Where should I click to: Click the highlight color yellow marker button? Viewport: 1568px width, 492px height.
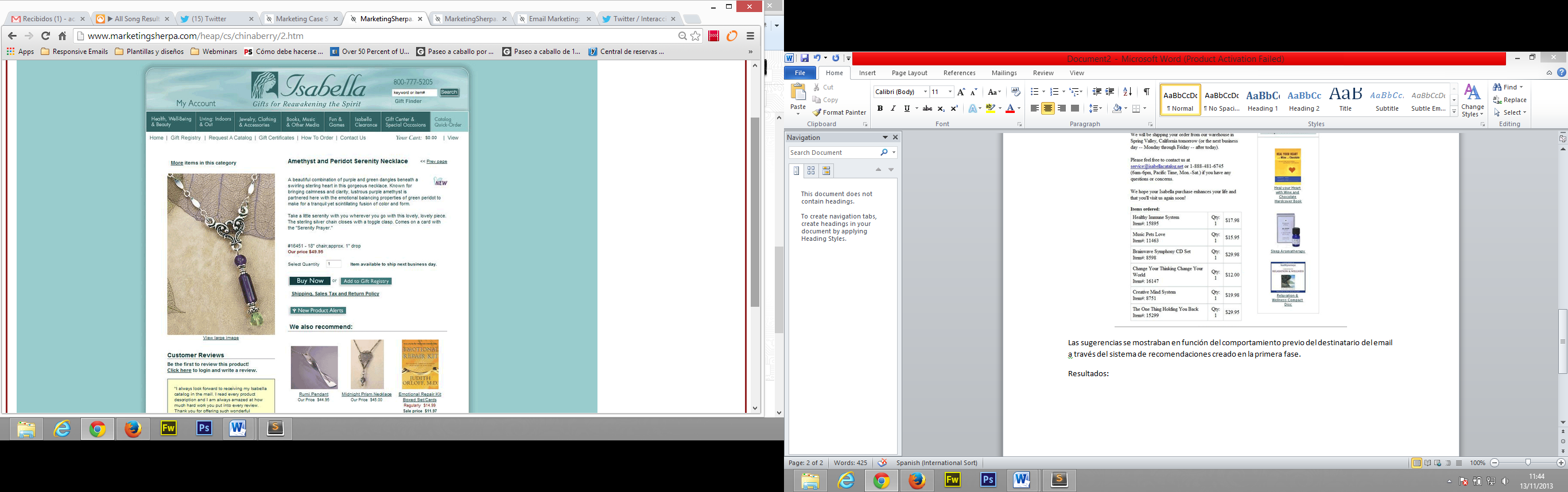[991, 108]
